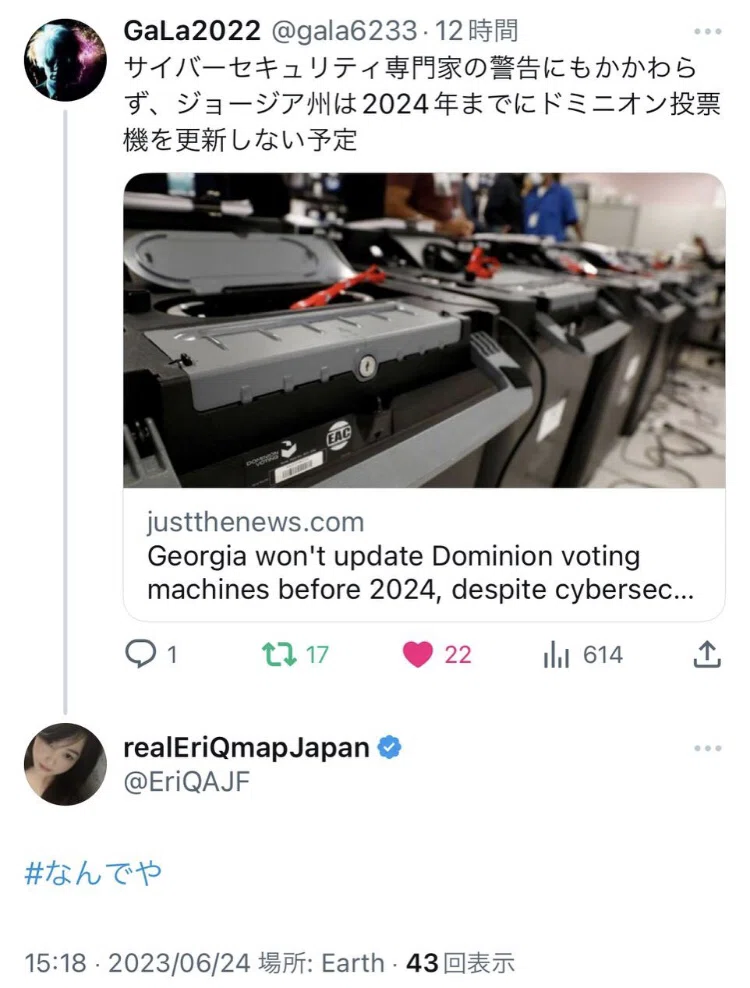Viewport: 750px width, 988px height.
Task: Open view analytics bar chart icon
Action: click(556, 655)
